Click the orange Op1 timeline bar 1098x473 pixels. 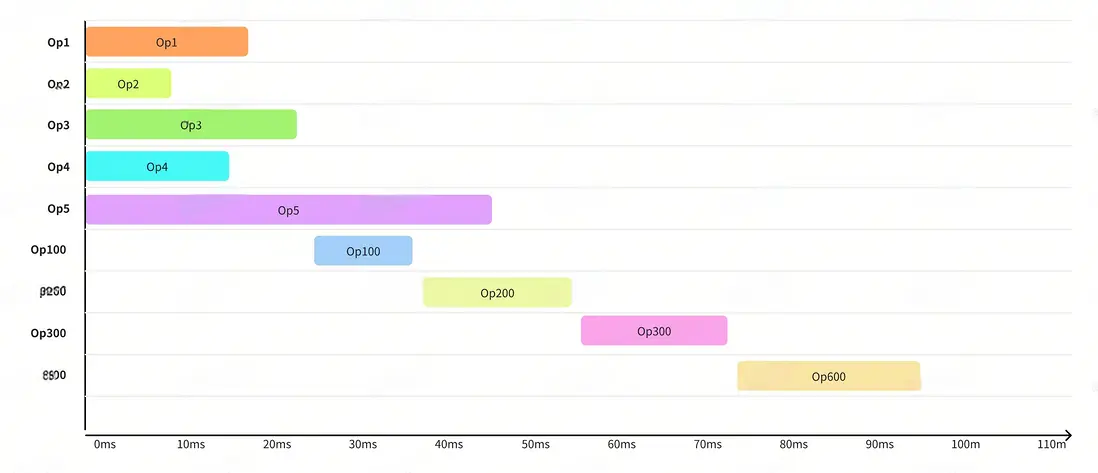pyautogui.click(x=166, y=42)
